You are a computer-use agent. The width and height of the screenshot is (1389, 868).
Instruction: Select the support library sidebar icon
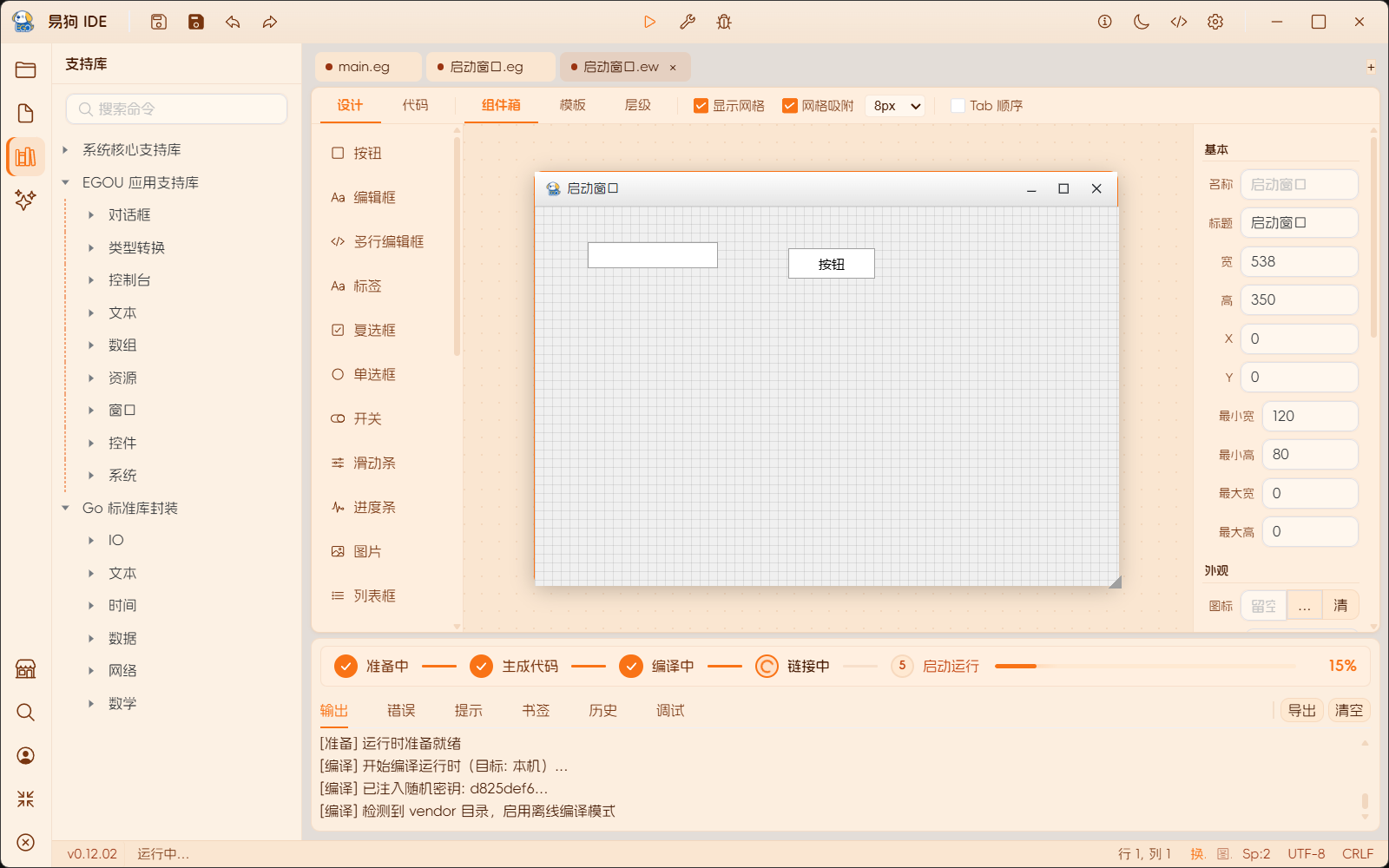click(x=26, y=156)
